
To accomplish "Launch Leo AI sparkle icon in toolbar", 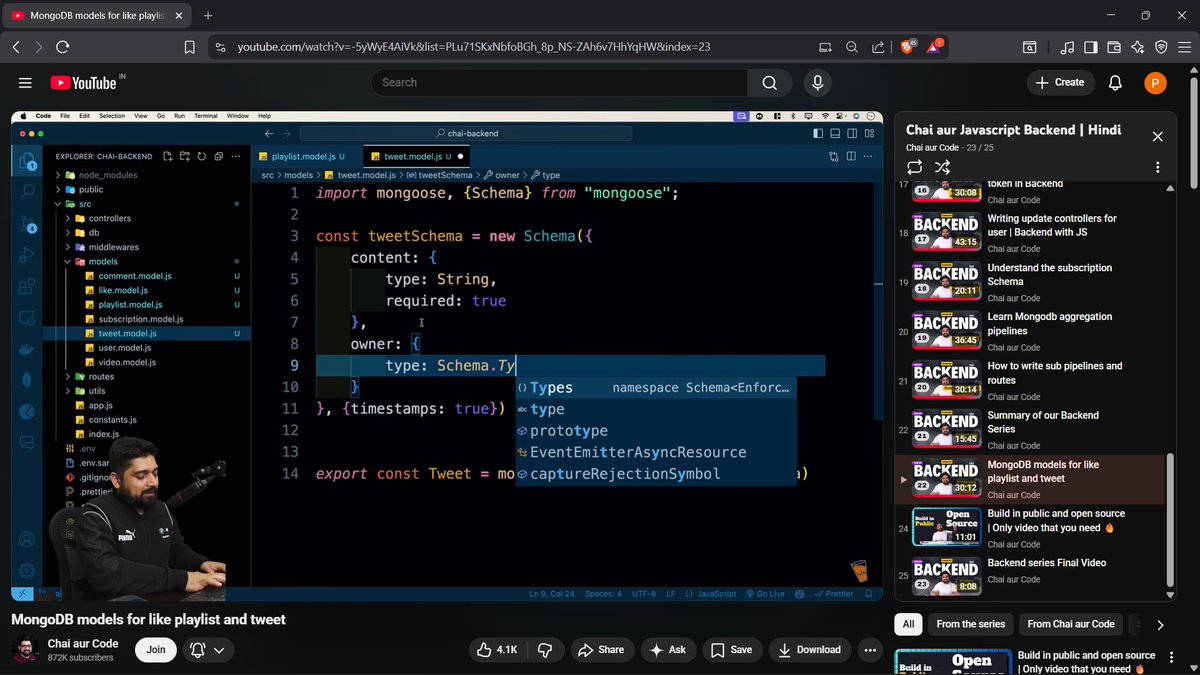I will click(x=1137, y=47).
